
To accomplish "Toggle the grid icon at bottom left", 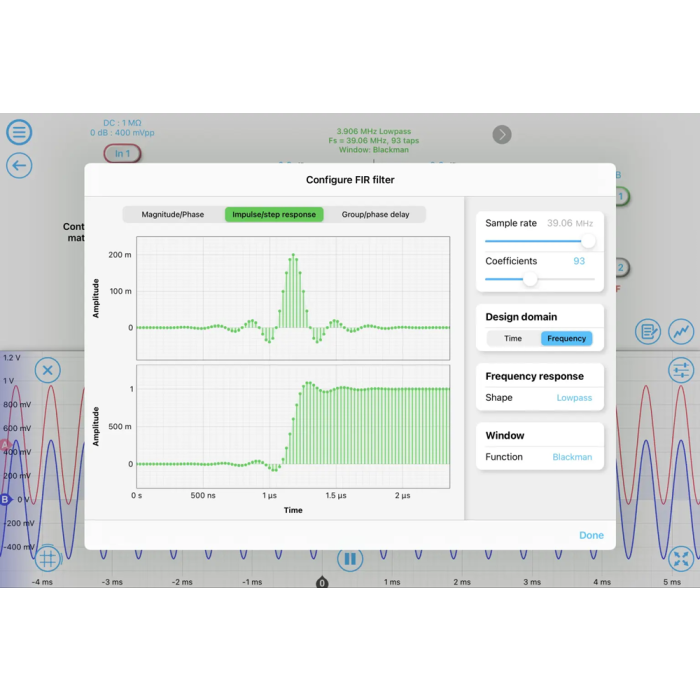I will (x=48, y=558).
